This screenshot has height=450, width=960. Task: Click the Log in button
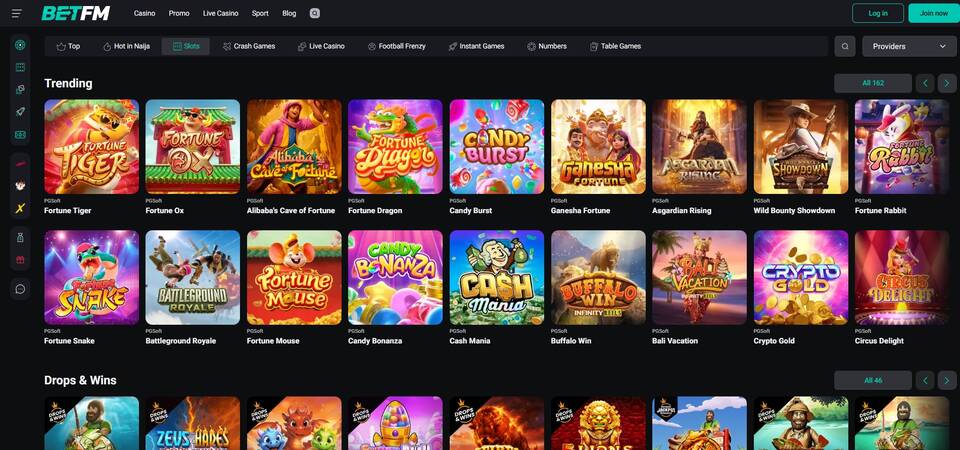click(878, 13)
